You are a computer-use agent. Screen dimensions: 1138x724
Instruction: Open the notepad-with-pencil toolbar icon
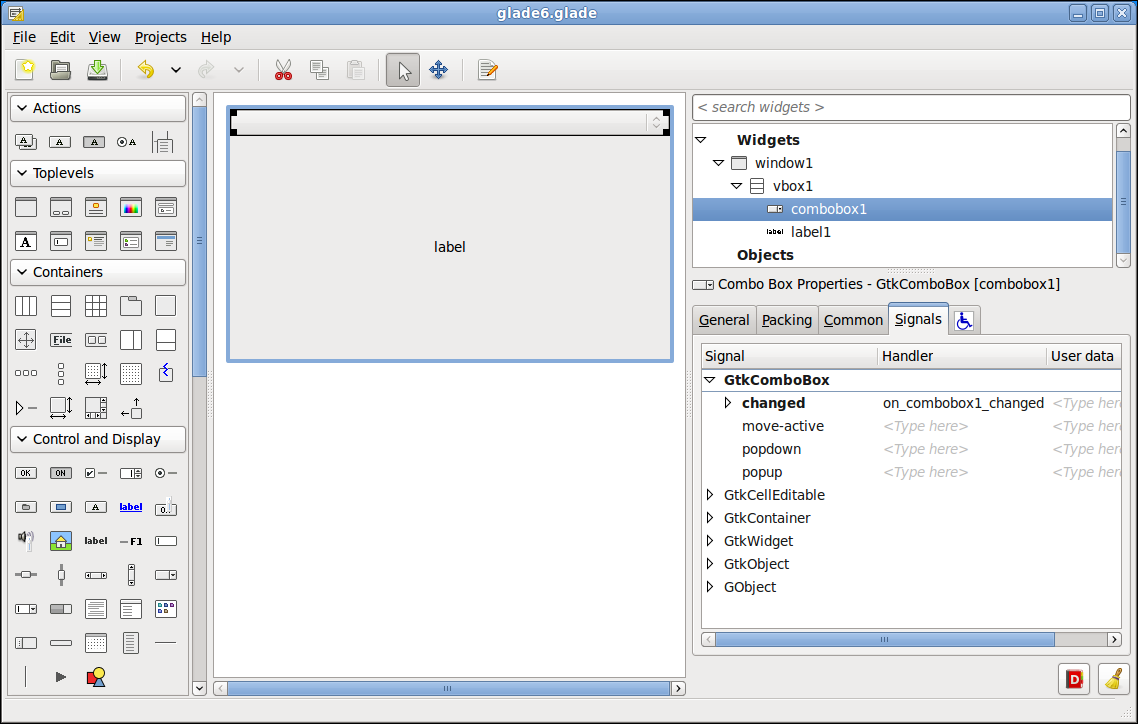point(487,70)
